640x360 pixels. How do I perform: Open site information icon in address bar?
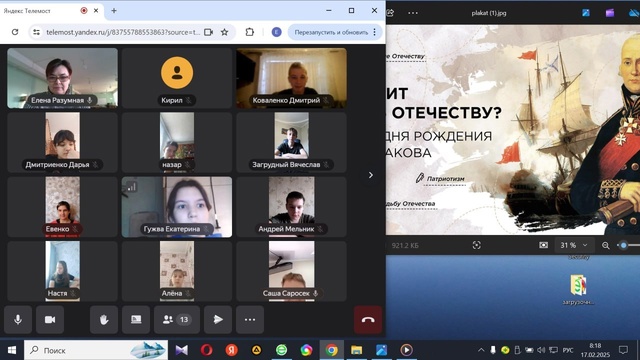[x=36, y=32]
